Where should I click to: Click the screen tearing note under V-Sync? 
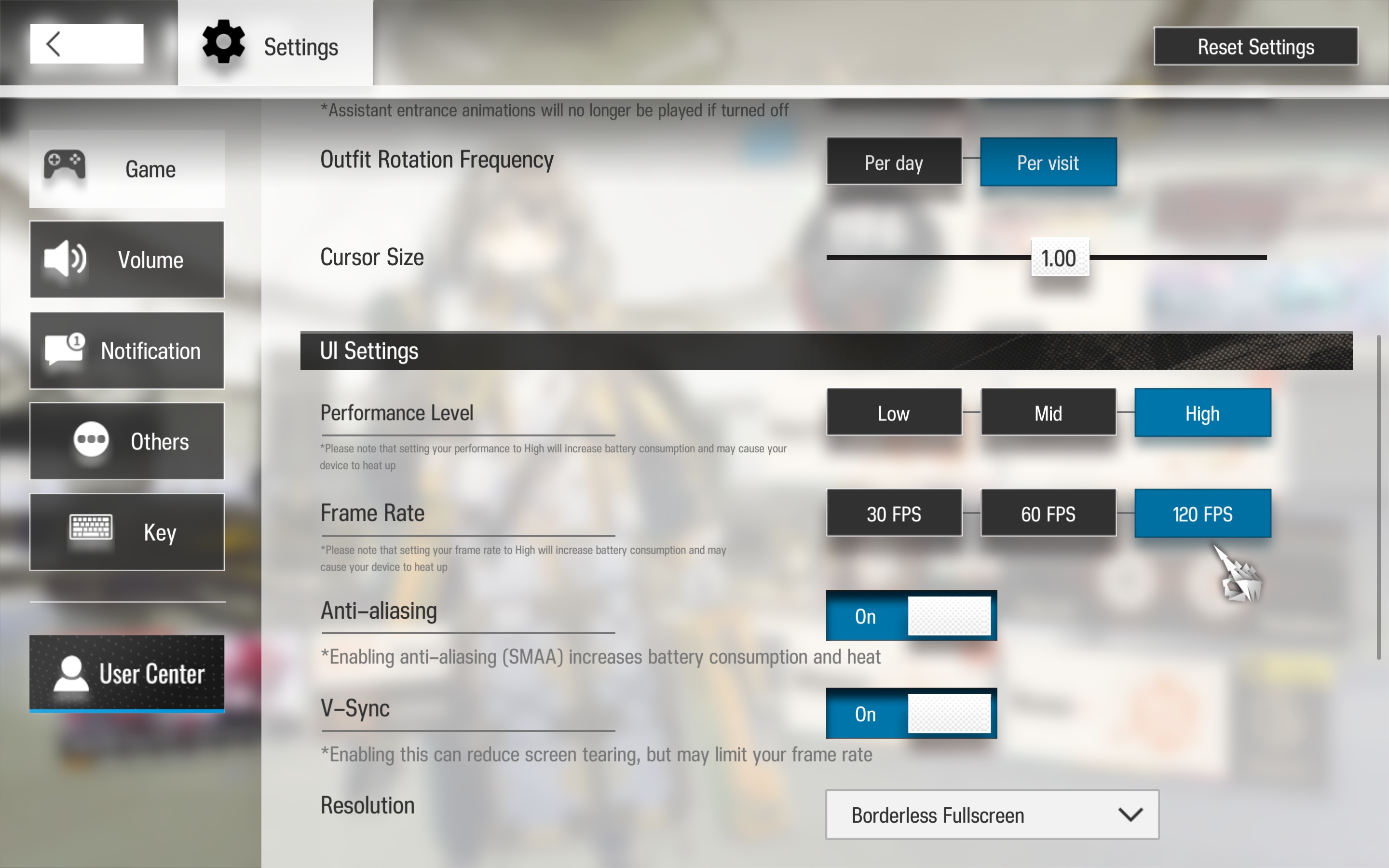click(596, 754)
